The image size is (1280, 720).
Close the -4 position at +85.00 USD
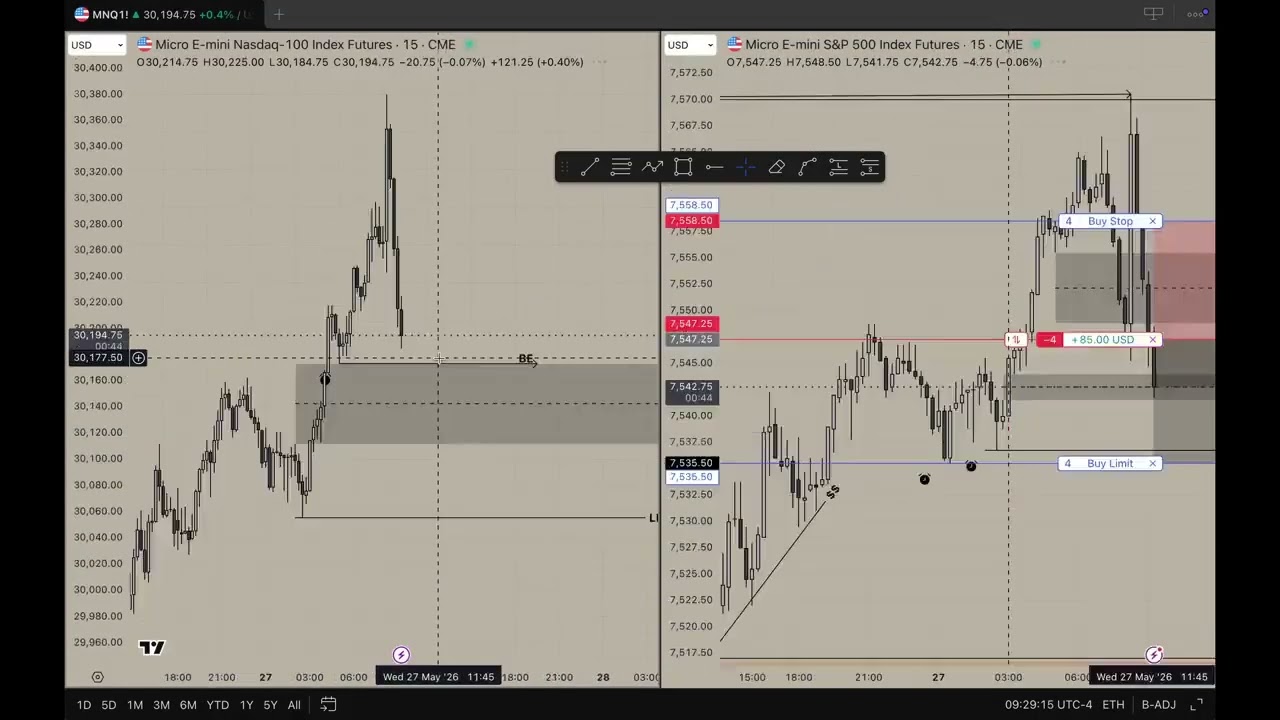point(1153,340)
